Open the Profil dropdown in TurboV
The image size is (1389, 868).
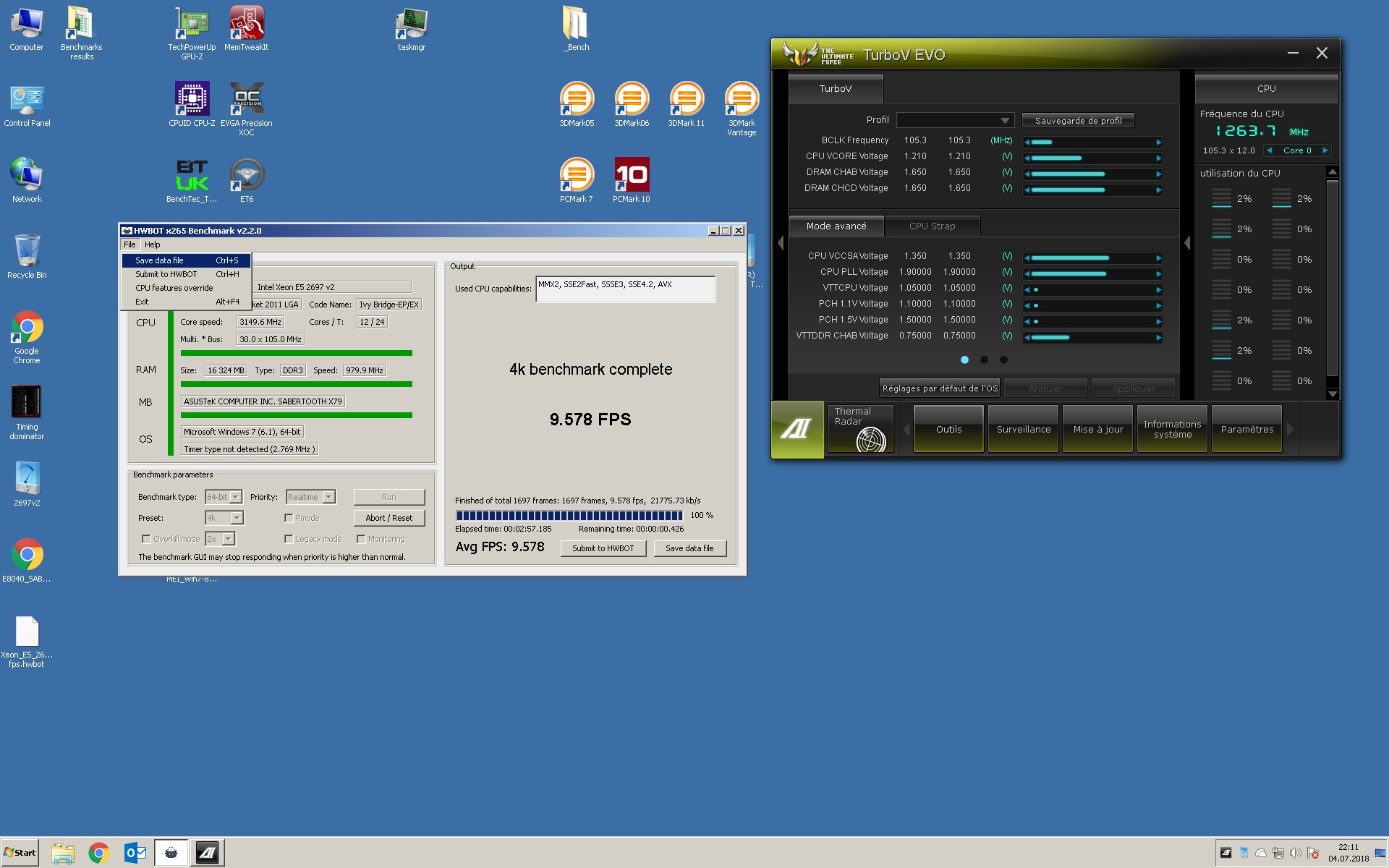click(955, 120)
